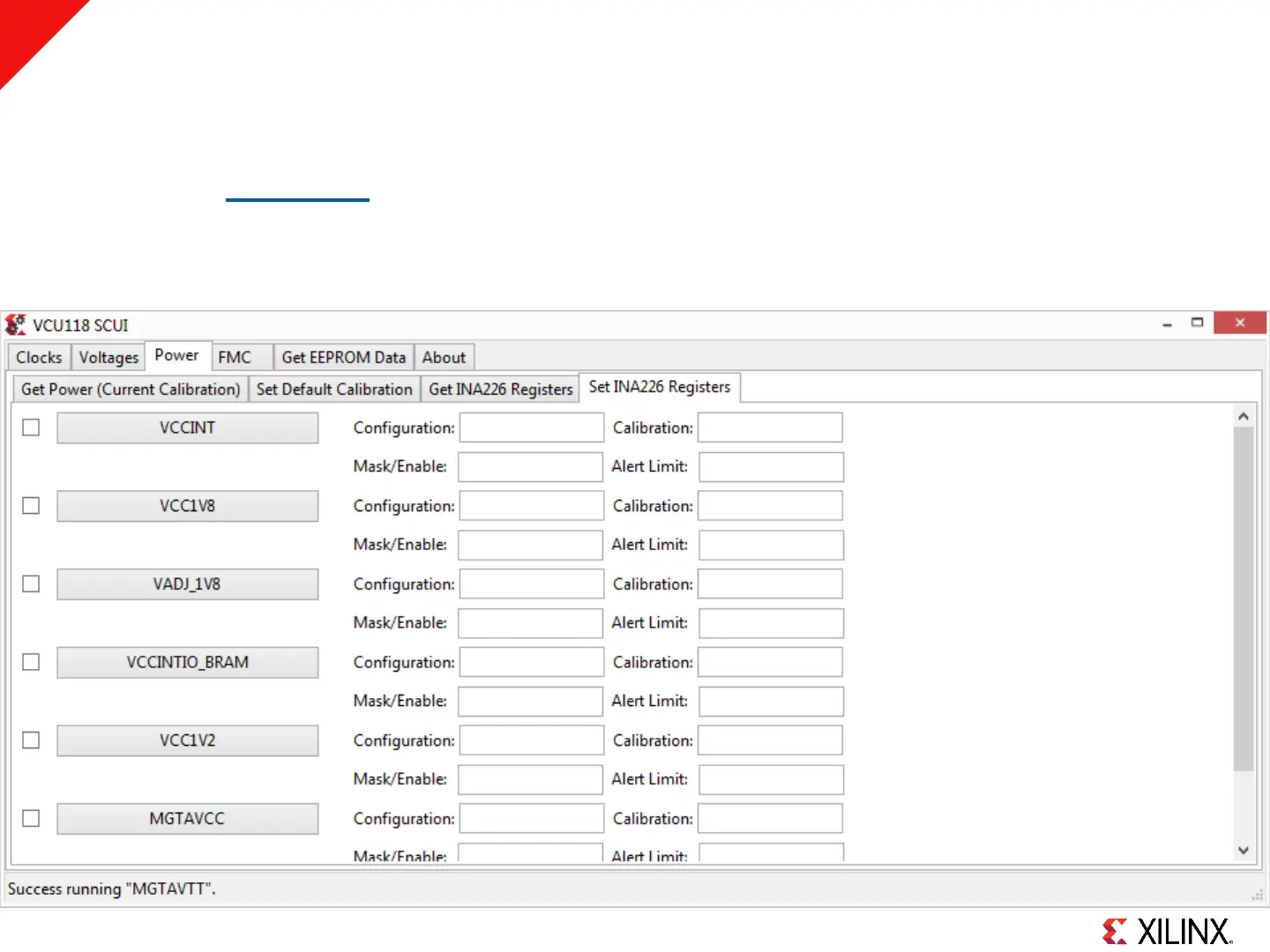
Task: Run the VCC1V8 button
Action: coord(188,506)
